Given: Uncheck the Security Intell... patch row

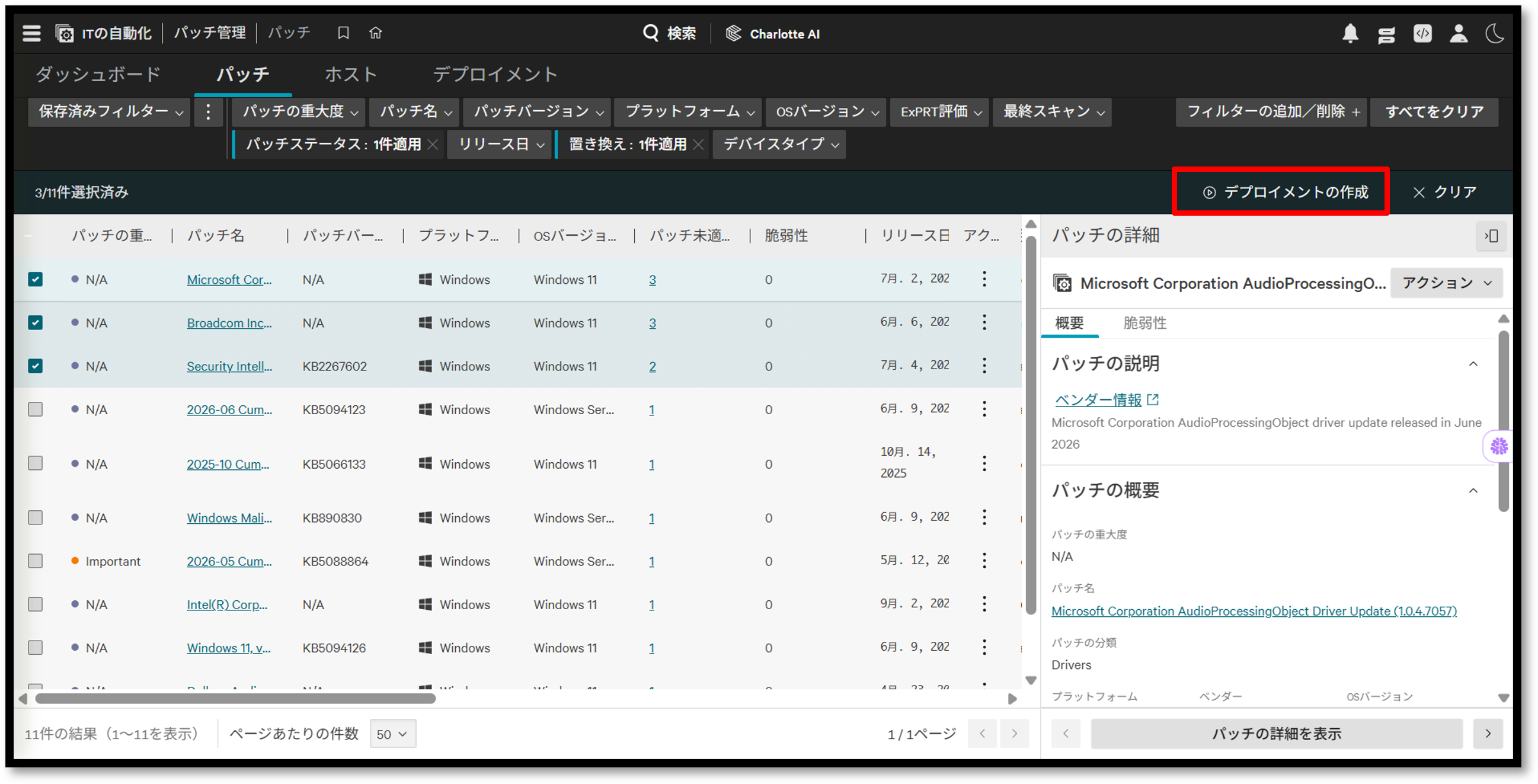Looking at the screenshot, I should (35, 366).
